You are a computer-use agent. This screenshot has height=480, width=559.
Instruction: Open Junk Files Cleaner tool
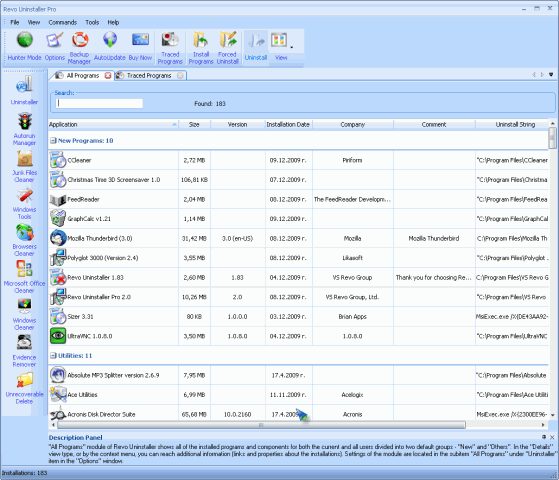tap(25, 166)
